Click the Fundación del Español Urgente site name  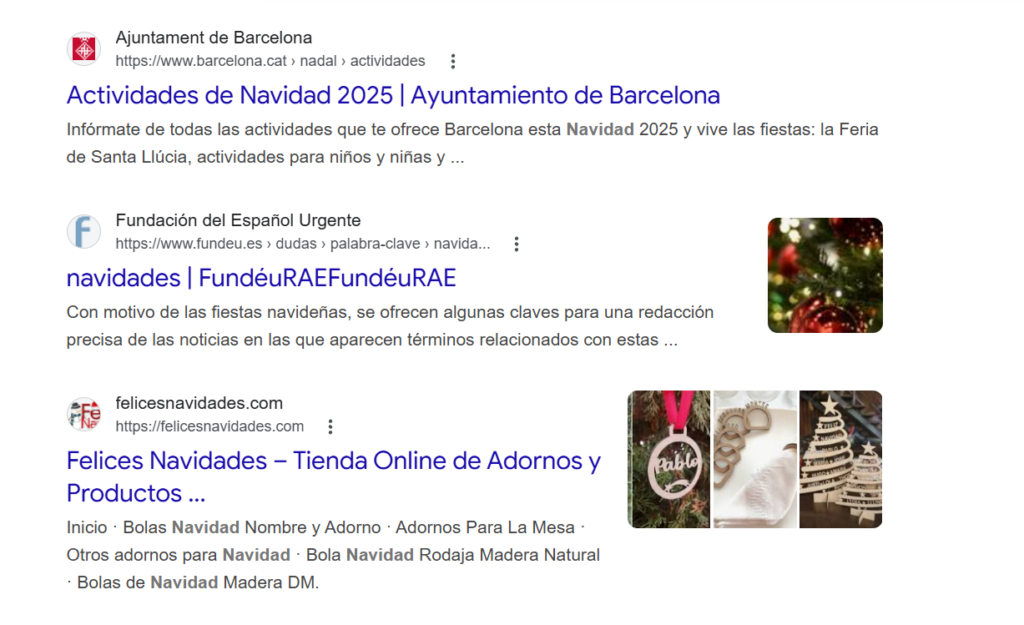pyautogui.click(x=238, y=220)
